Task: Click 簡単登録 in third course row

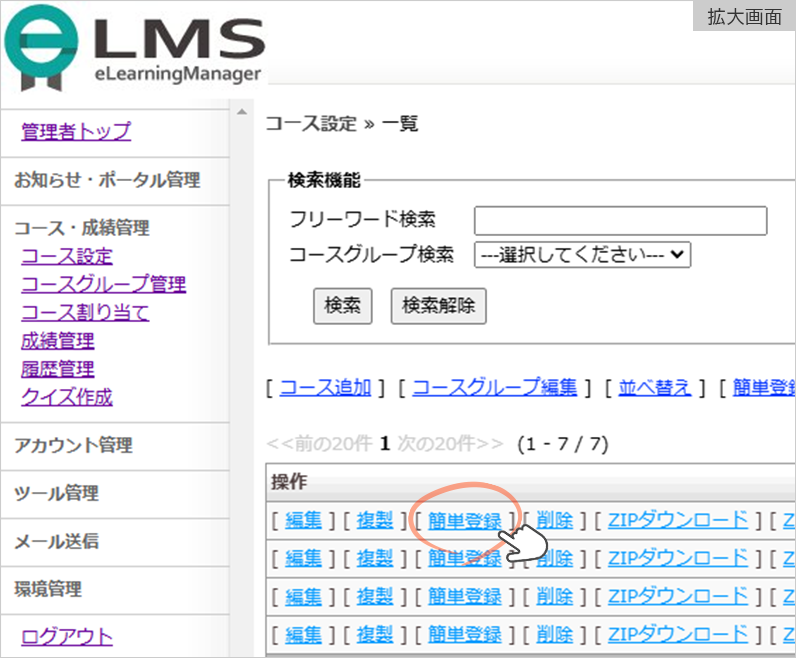Action: point(465,597)
